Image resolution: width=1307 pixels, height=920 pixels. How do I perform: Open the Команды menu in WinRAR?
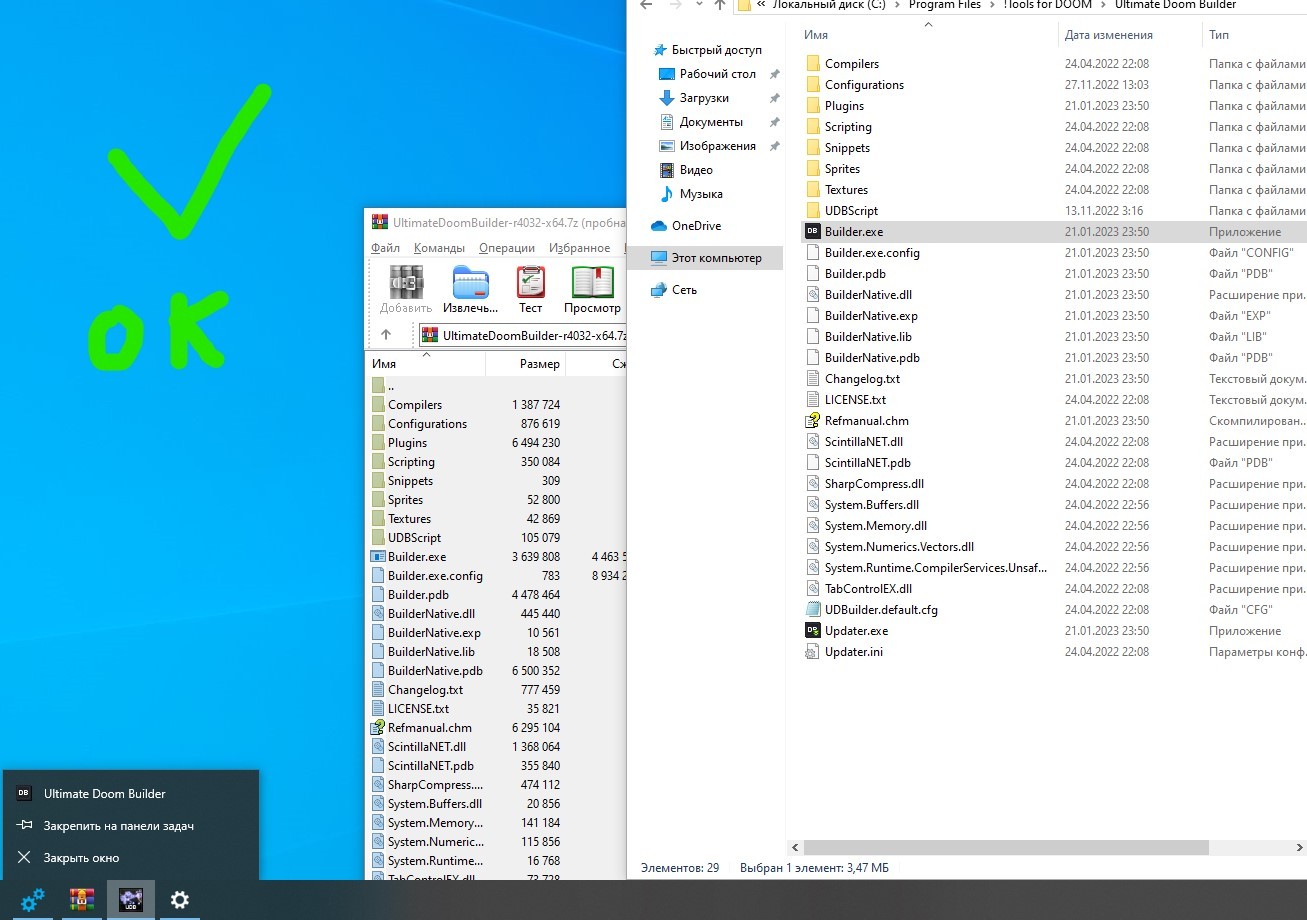click(x=439, y=248)
